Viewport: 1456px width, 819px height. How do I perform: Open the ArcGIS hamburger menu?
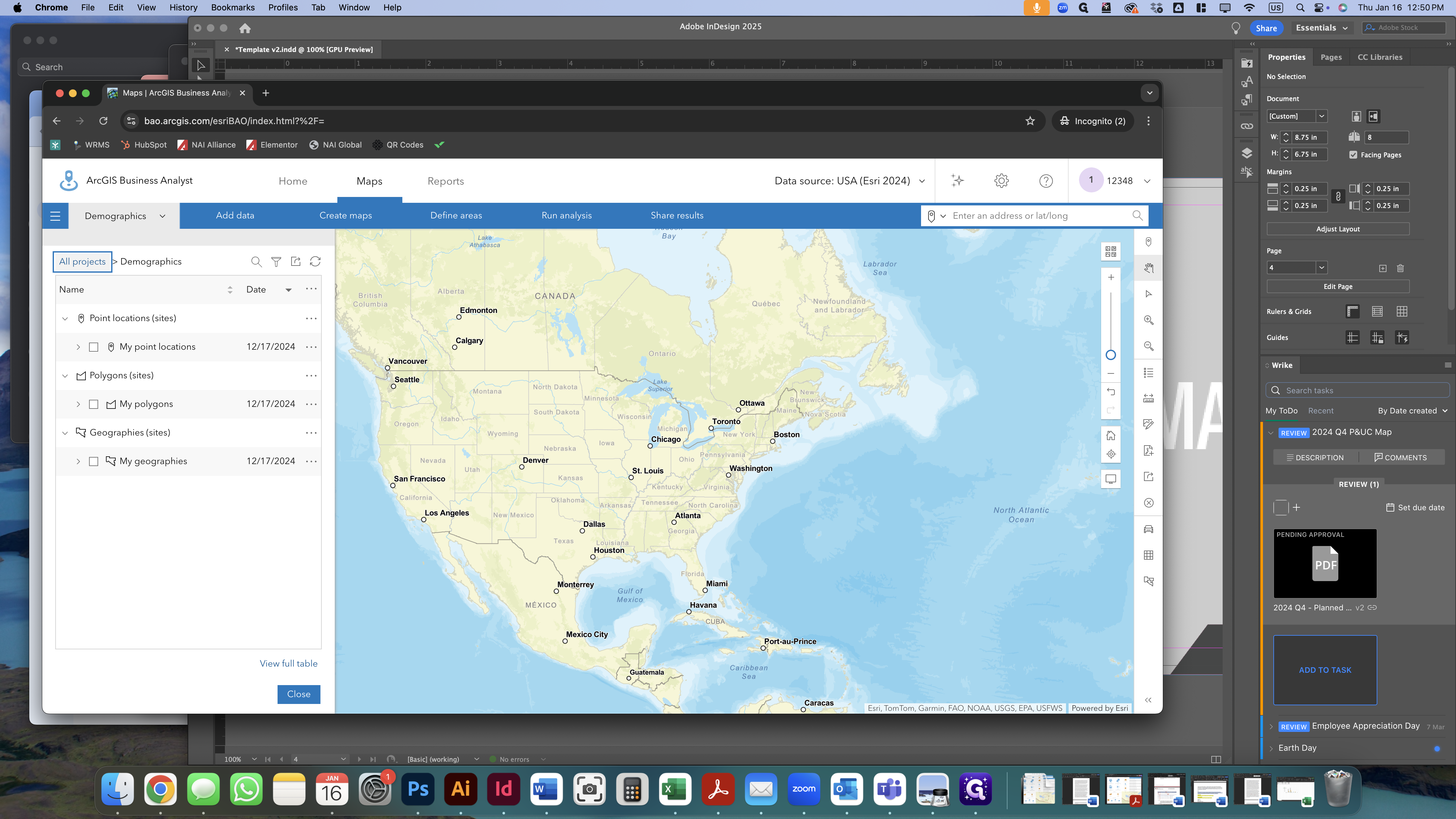pos(55,216)
